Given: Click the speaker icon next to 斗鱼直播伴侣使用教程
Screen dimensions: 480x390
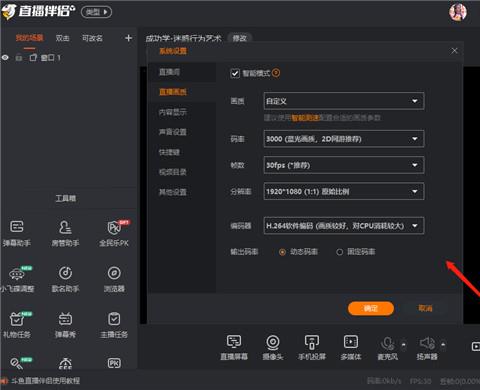Looking at the screenshot, I should (x=4, y=381).
